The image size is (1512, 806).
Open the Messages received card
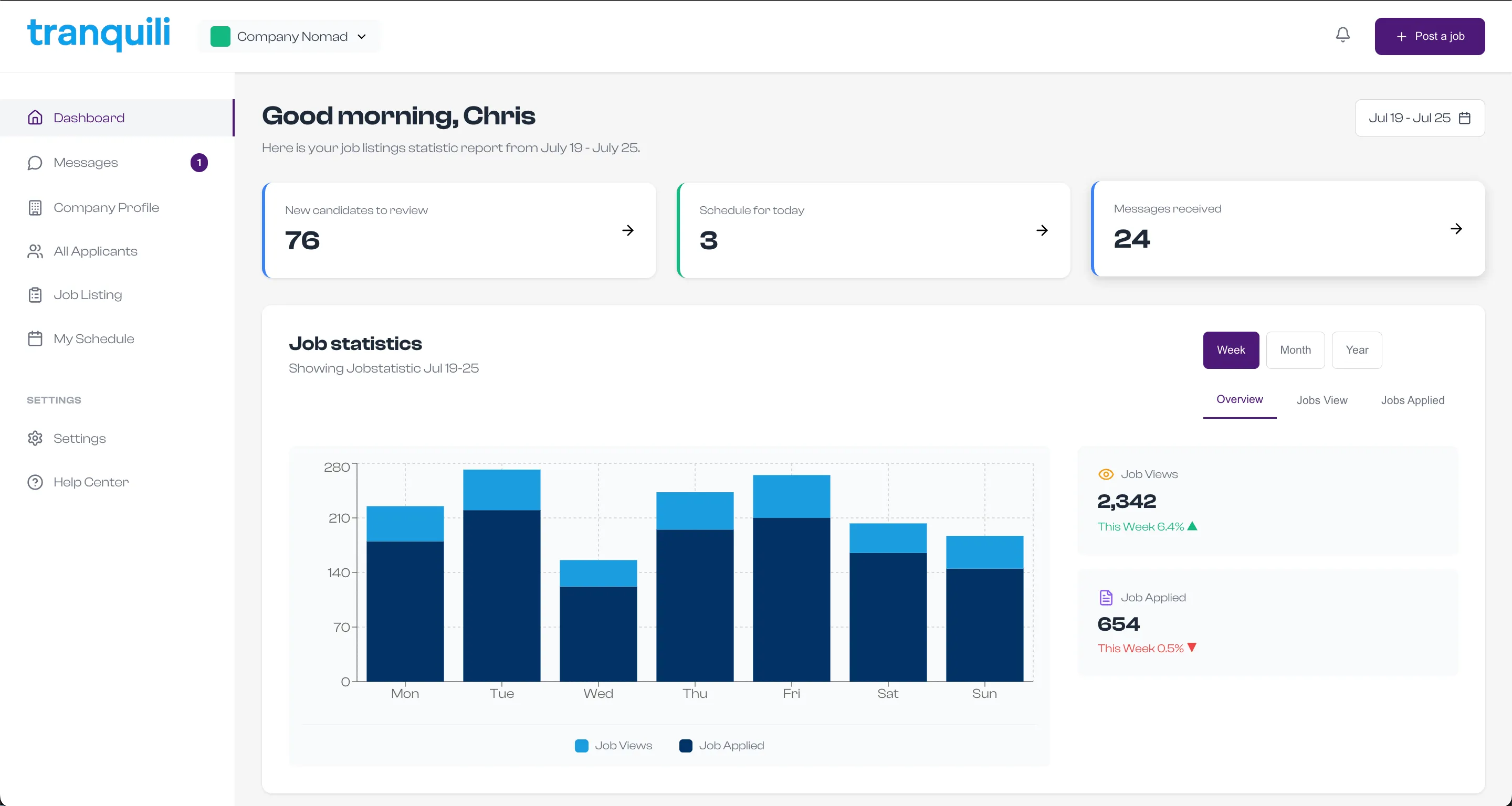[x=1288, y=229]
